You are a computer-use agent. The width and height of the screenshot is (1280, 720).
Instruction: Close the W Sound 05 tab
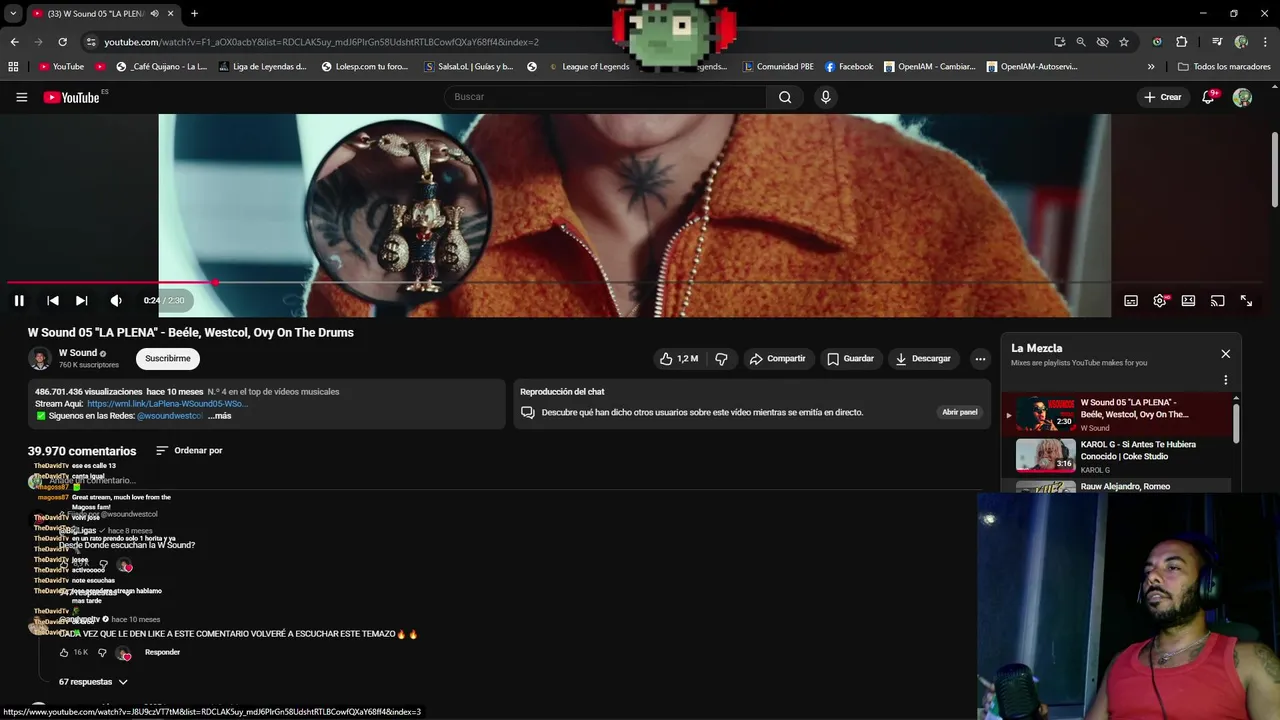pos(170,13)
